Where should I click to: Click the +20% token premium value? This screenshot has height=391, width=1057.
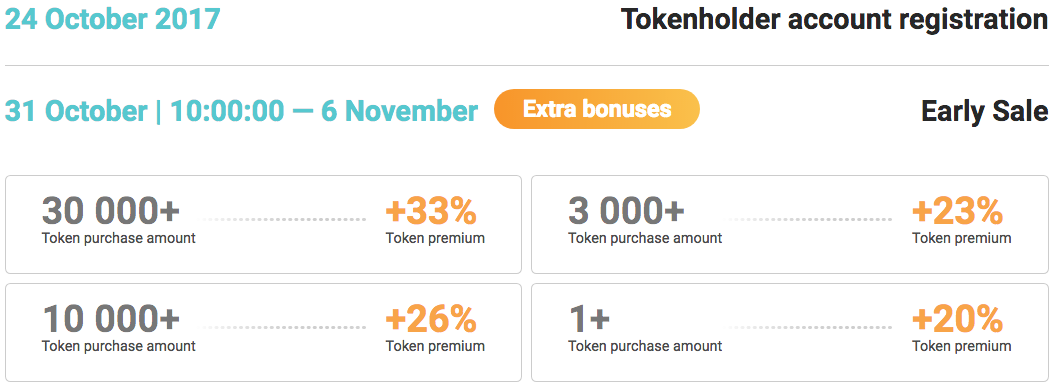957,319
